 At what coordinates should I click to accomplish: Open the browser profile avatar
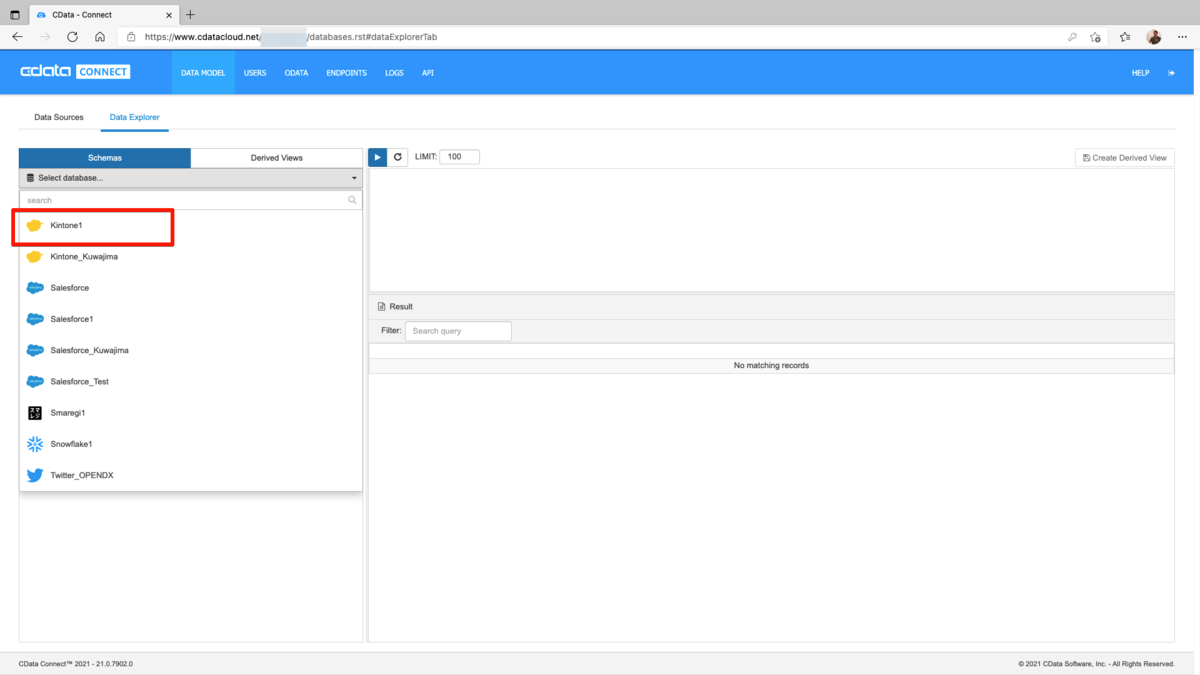(x=1154, y=37)
